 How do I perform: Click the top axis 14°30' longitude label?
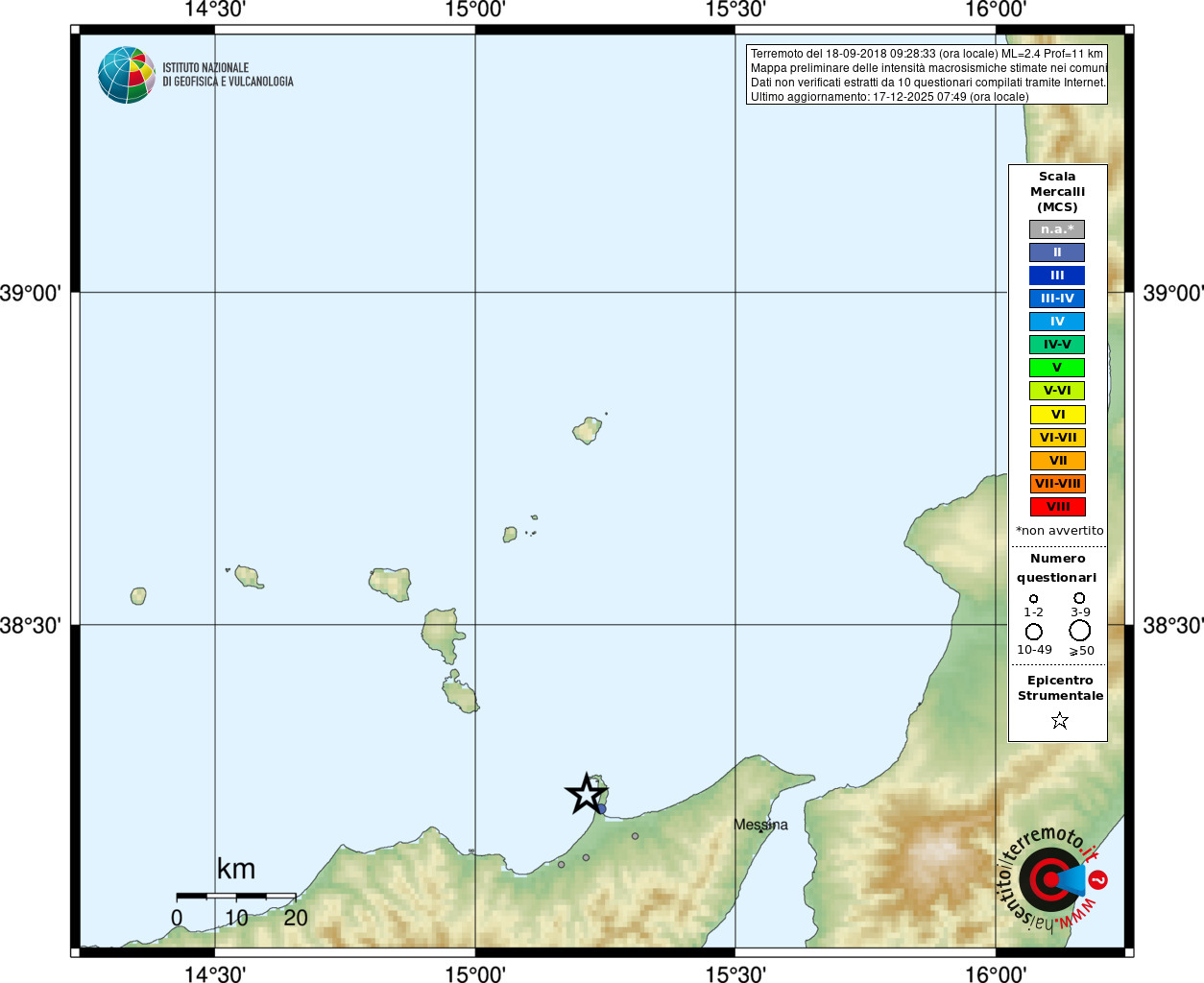pos(214,10)
